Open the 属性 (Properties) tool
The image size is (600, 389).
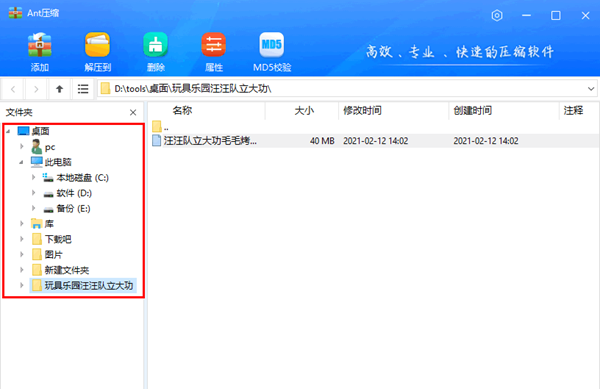[x=214, y=45]
